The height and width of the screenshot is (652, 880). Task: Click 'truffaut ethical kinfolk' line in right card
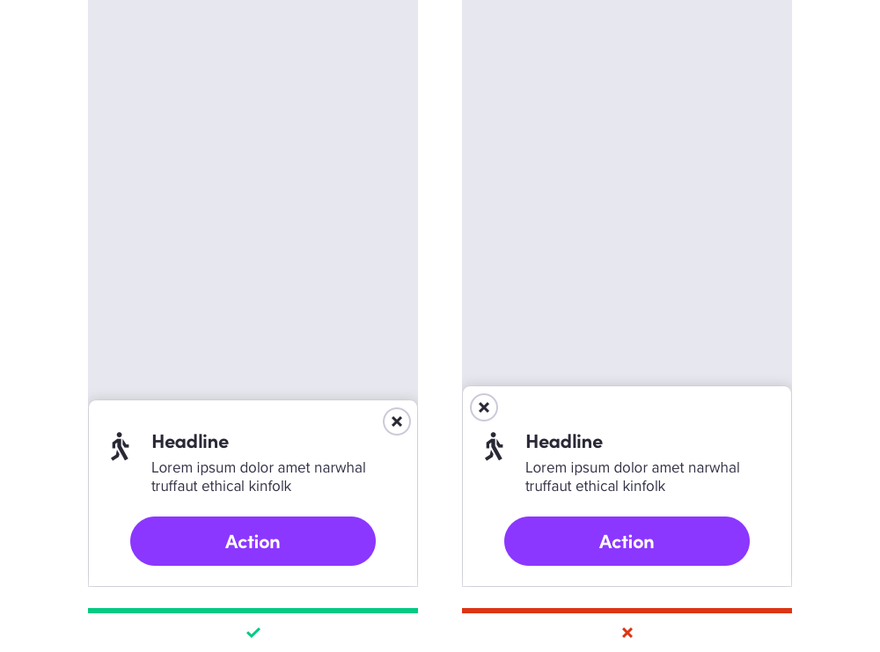tap(595, 486)
